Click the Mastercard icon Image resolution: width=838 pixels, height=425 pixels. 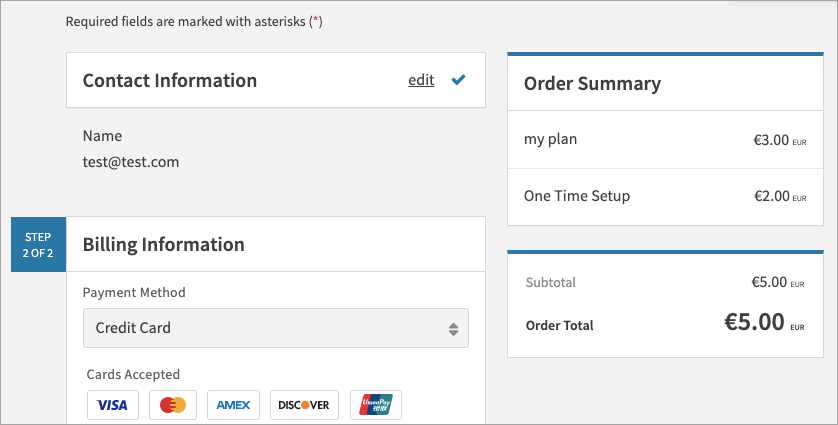pyautogui.click(x=173, y=405)
